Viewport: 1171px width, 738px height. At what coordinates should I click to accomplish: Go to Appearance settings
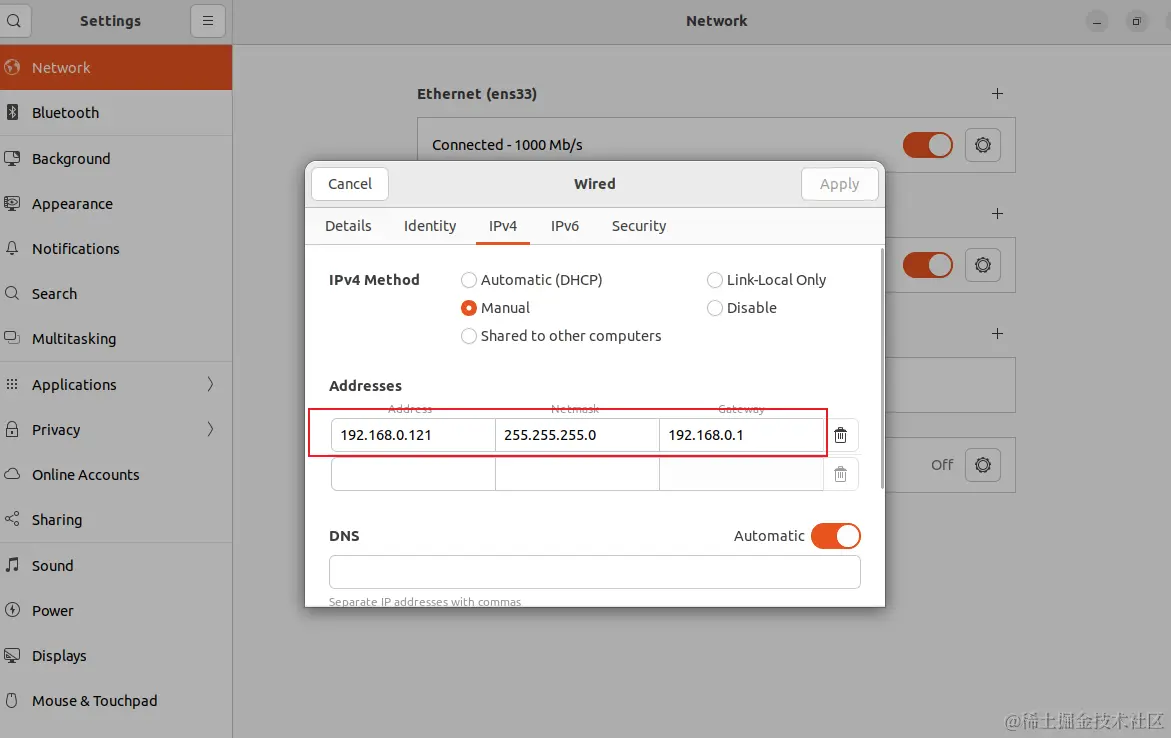[116, 204]
